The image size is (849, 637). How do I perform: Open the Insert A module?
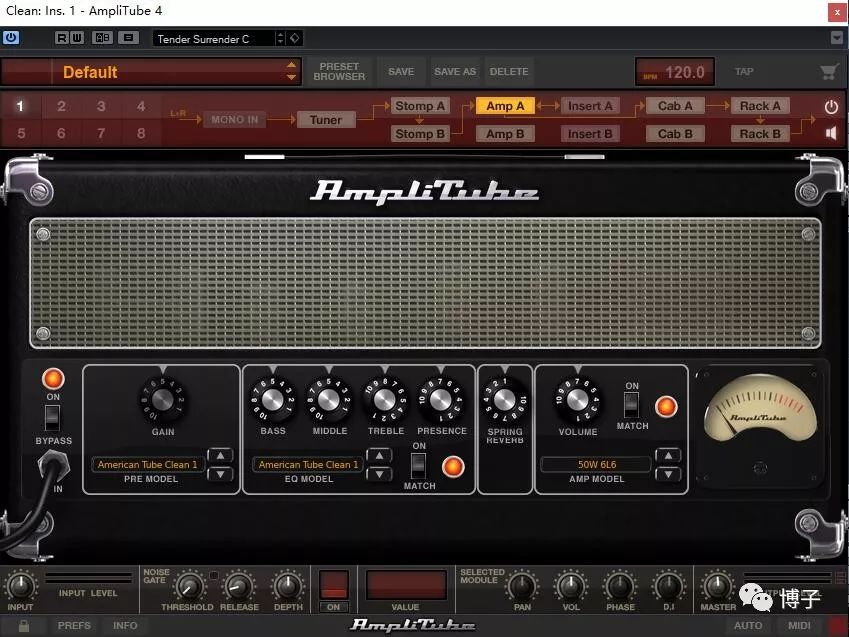tap(590, 106)
